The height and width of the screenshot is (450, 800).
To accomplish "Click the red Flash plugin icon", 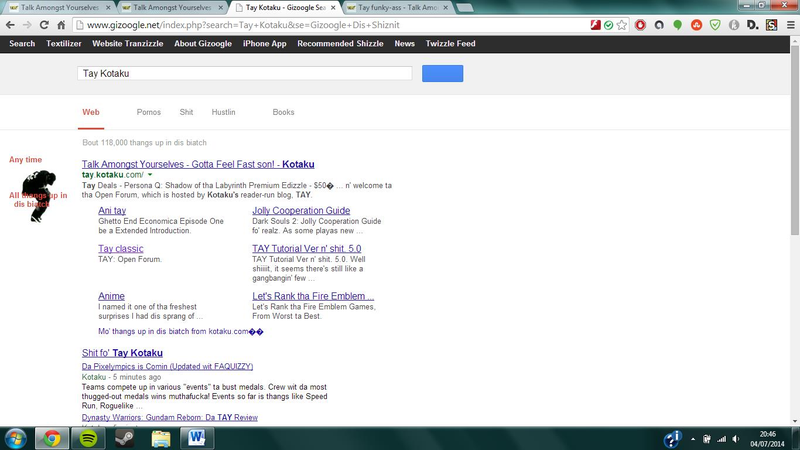I will click(595, 25).
